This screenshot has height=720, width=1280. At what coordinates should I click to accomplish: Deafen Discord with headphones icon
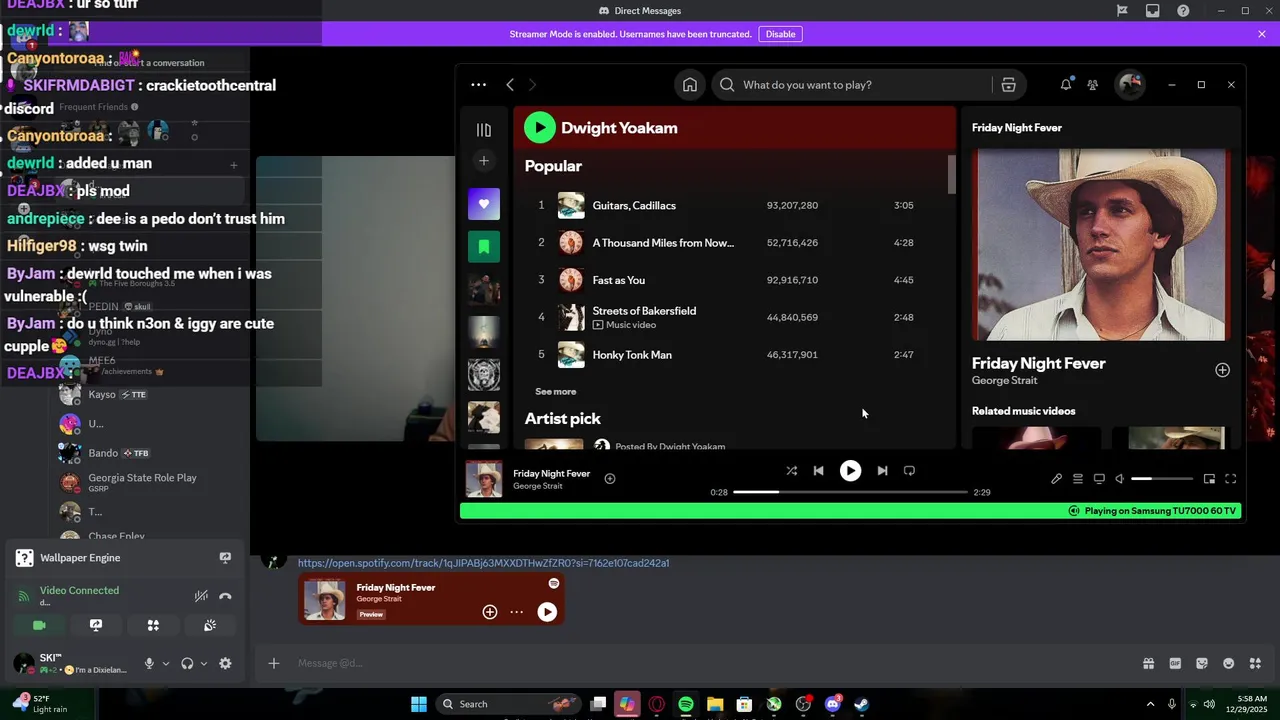[187, 663]
